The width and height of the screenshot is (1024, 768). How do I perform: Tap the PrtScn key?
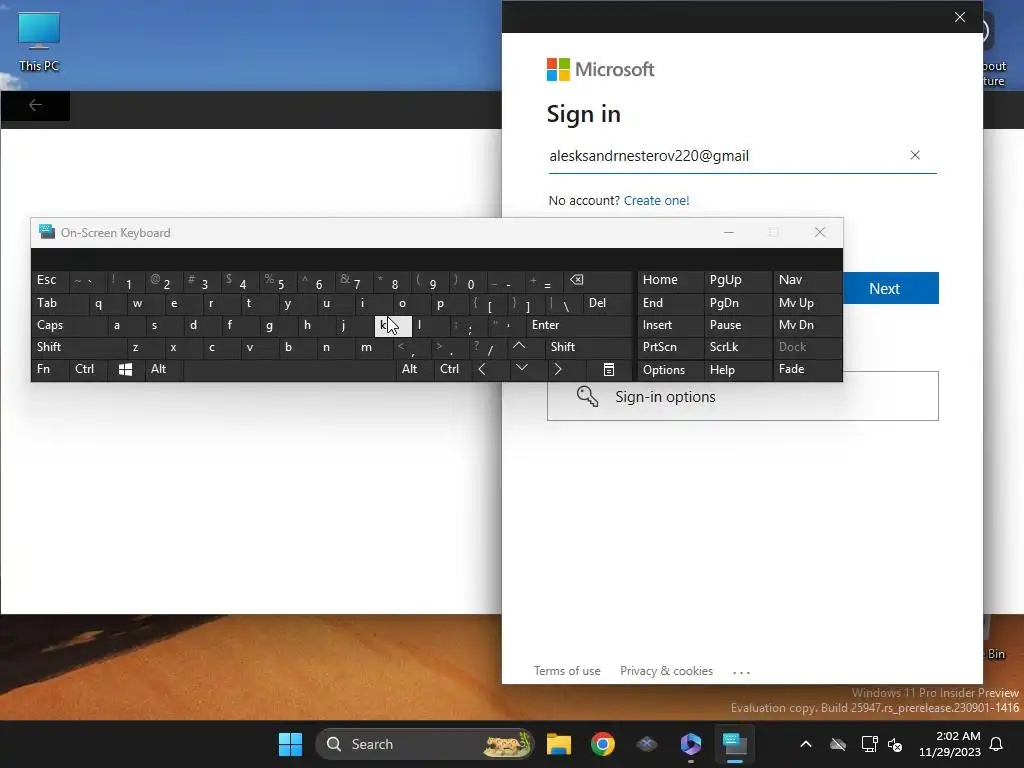pos(671,347)
